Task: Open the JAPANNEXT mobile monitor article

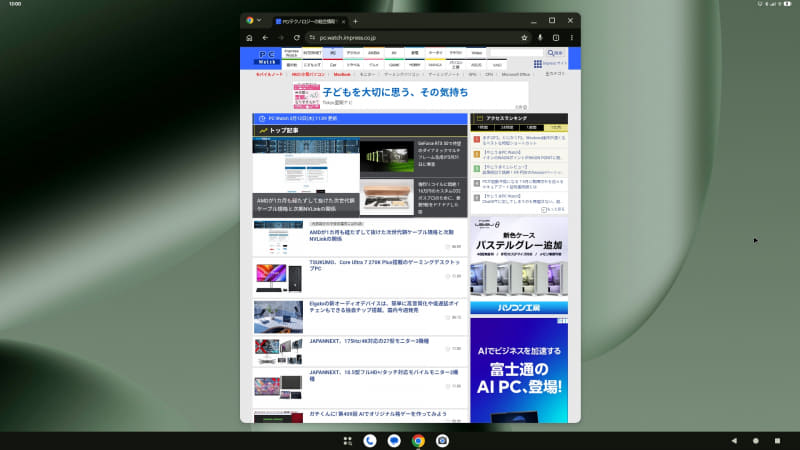Action: [384, 376]
